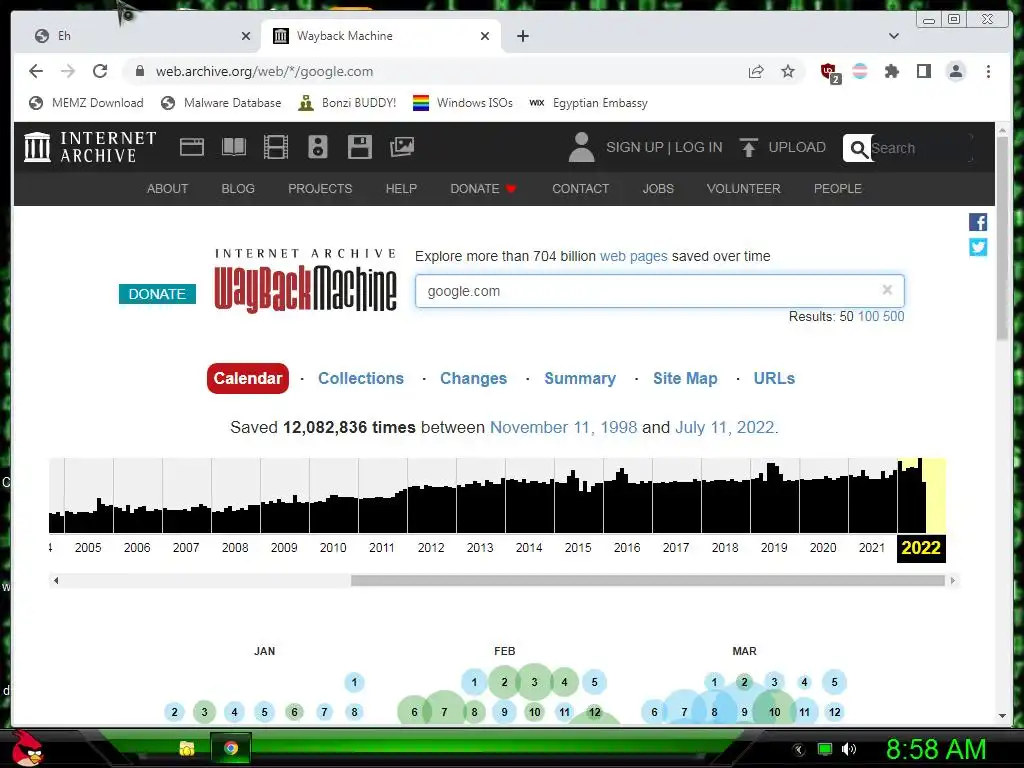The image size is (1024, 768).
Task: Open the November 11, 1998 capture link
Action: 563,427
